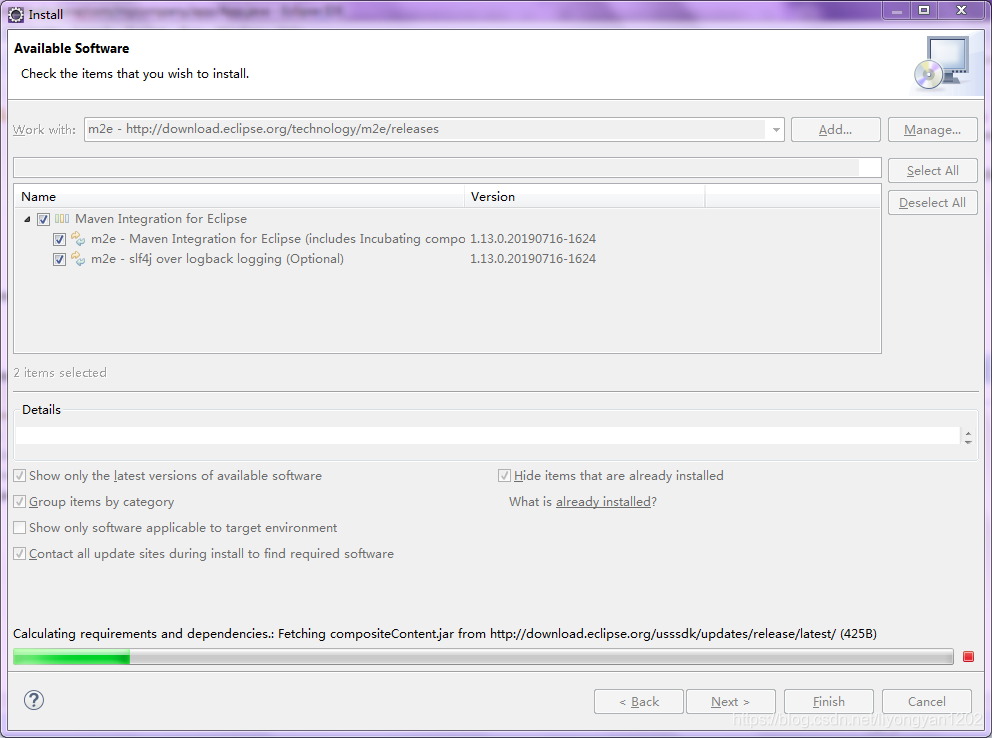
Task: Toggle Group items by category checkbox
Action: (20, 501)
